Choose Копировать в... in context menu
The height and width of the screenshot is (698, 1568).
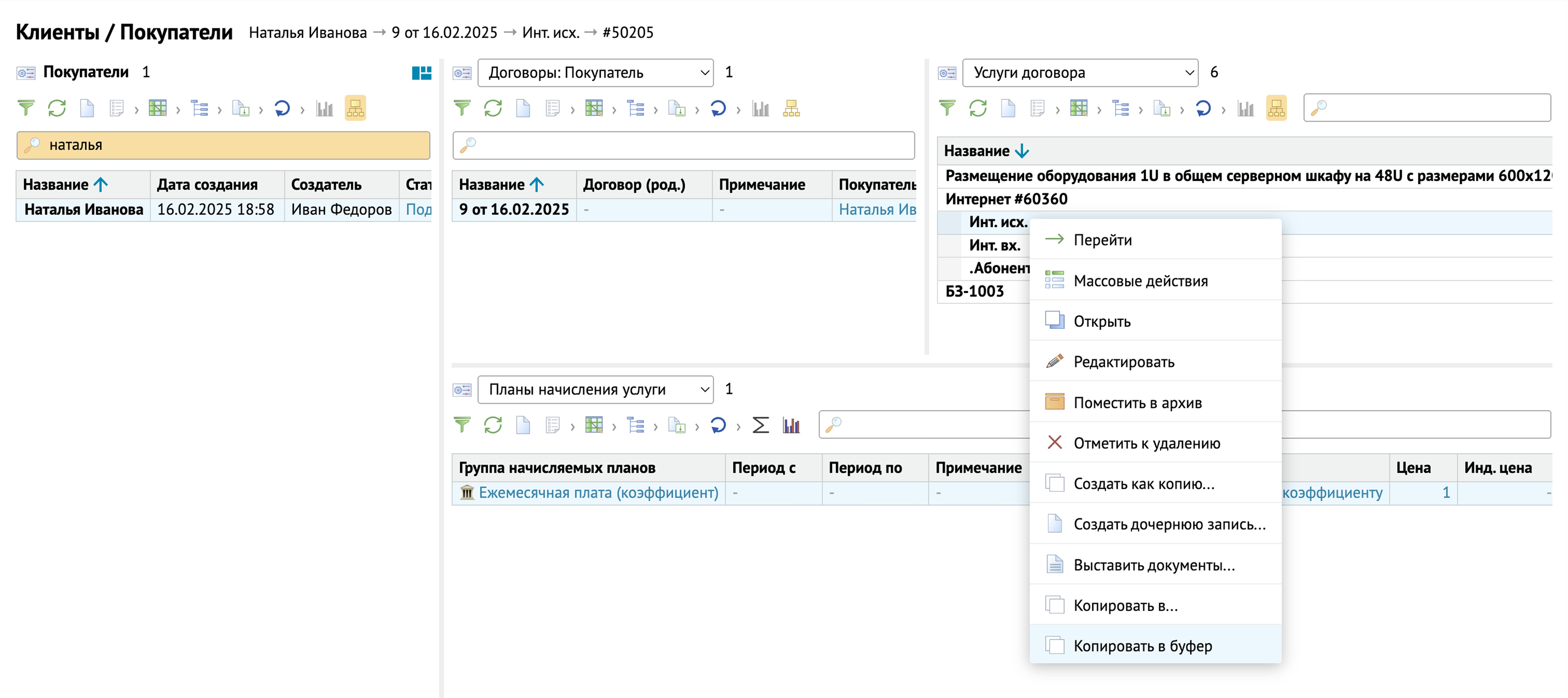click(1155, 605)
